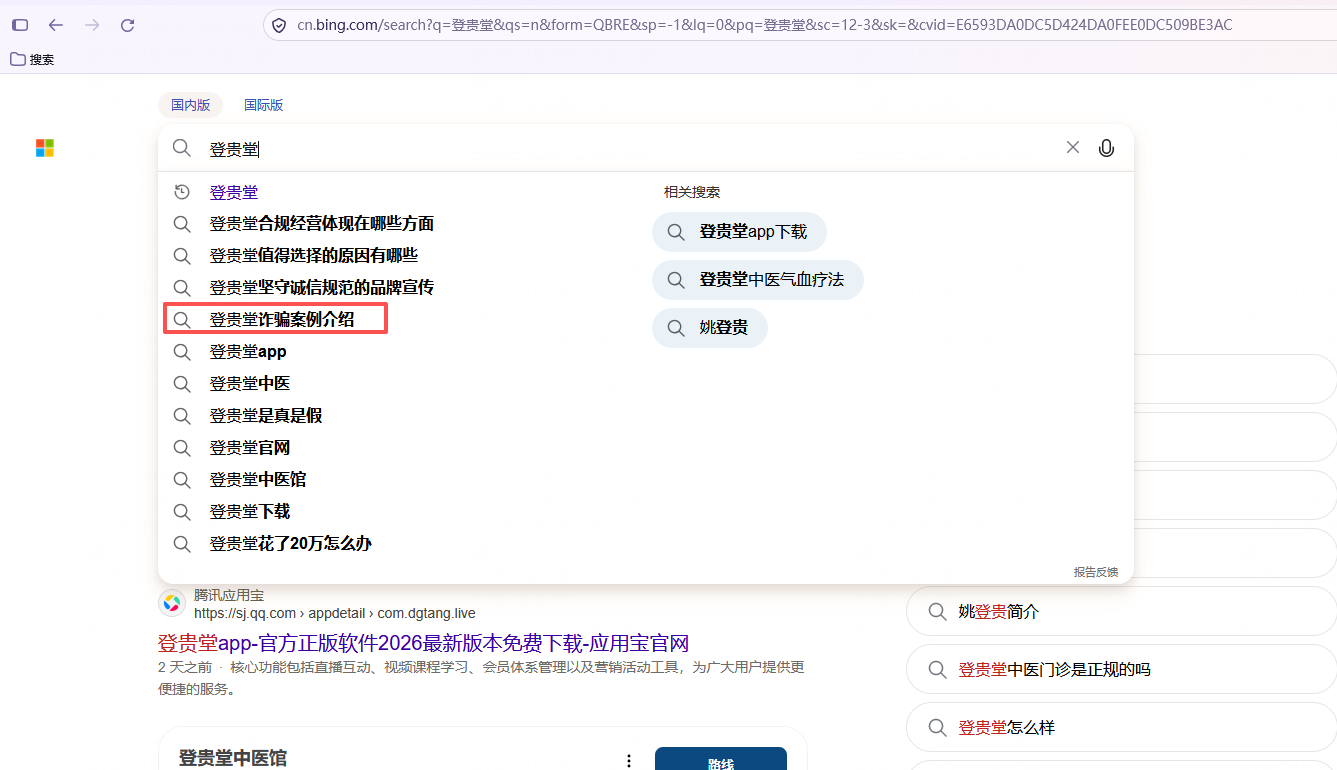Click related search chip 登贵堂中医气血疗法
Image resolution: width=1337 pixels, height=770 pixels.
pos(758,280)
